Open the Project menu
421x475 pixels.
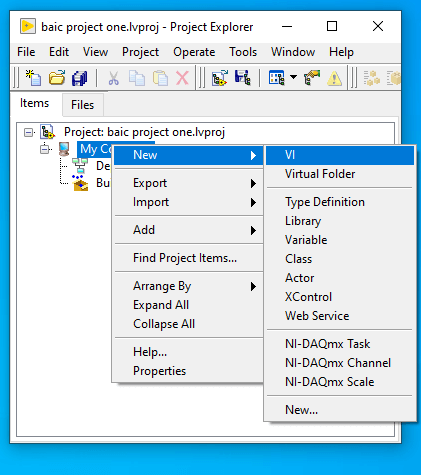coord(140,52)
